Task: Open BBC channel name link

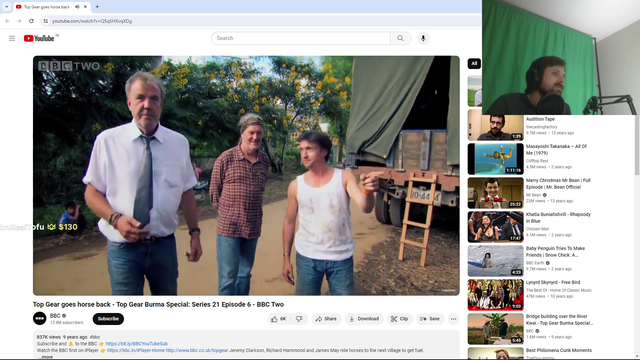Action: coord(55,316)
